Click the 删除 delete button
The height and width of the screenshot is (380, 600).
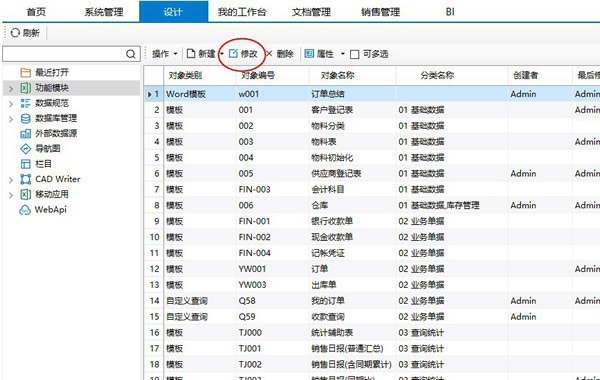[280, 54]
